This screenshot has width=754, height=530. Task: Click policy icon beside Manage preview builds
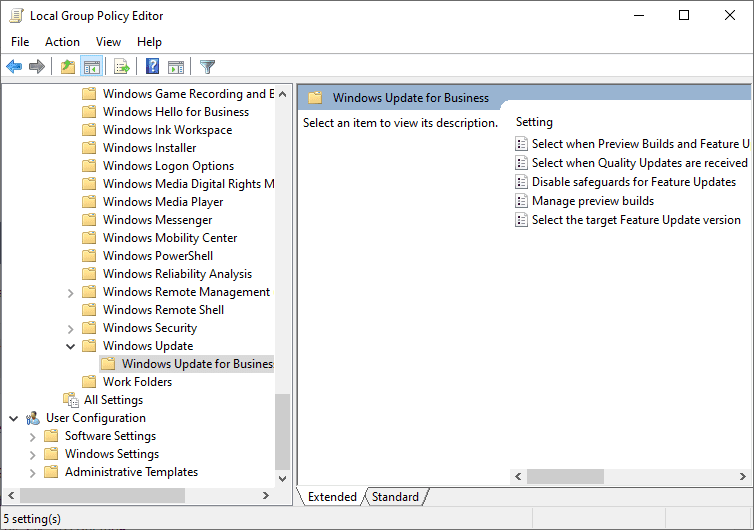[x=521, y=201]
